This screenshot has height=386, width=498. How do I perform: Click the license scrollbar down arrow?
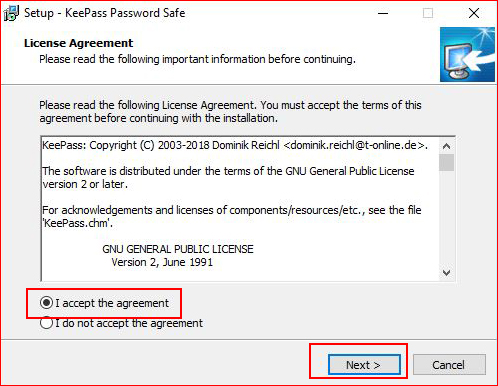[x=446, y=273]
